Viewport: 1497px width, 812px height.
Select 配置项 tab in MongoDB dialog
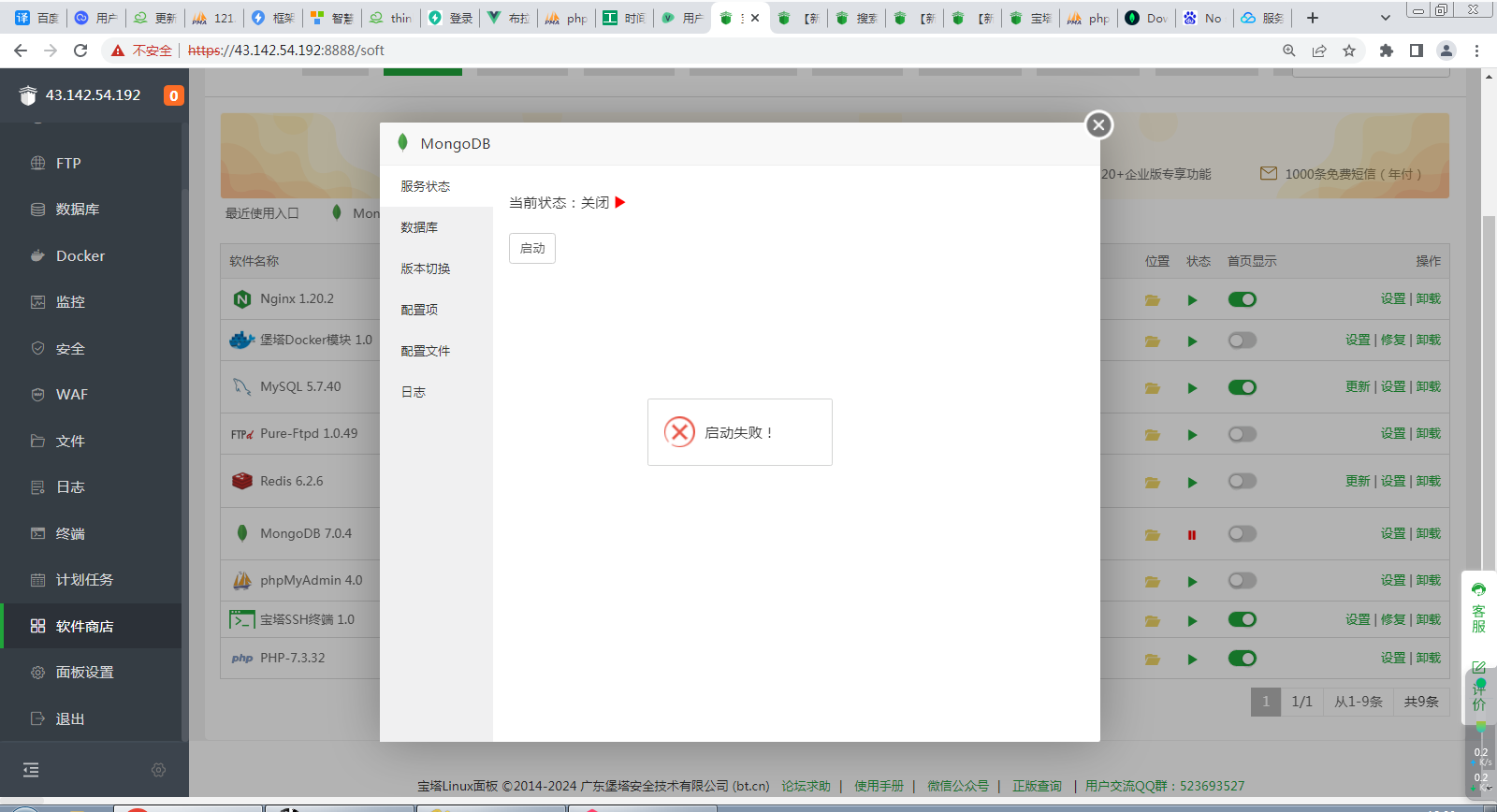point(436,310)
